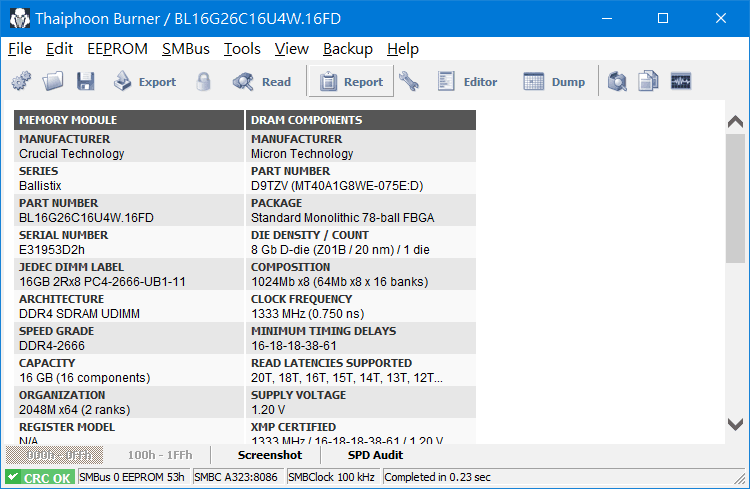Image resolution: width=750 pixels, height=489 pixels.
Task: Open the View menu
Action: point(291,49)
